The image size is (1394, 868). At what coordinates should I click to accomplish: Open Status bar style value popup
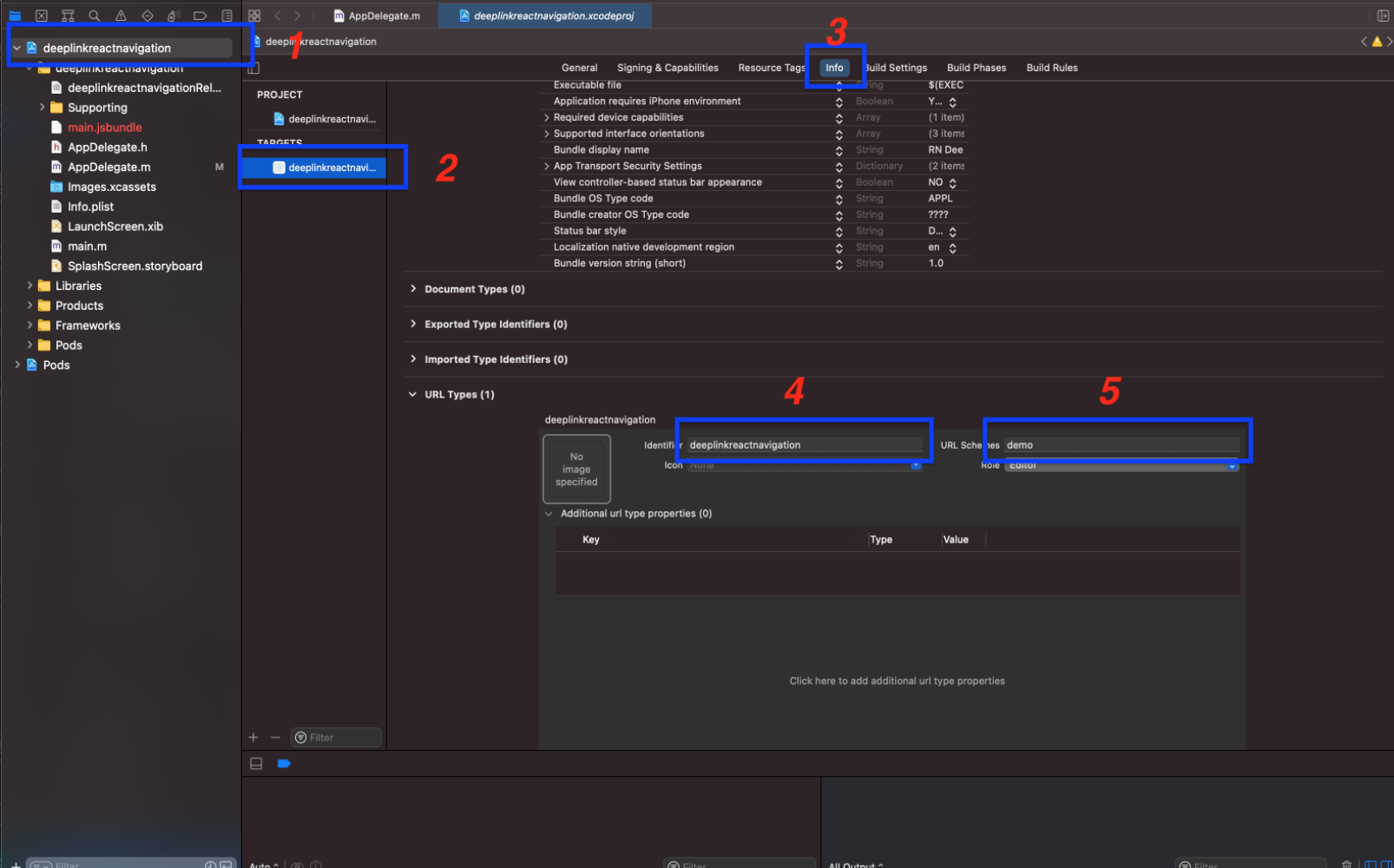pos(952,232)
